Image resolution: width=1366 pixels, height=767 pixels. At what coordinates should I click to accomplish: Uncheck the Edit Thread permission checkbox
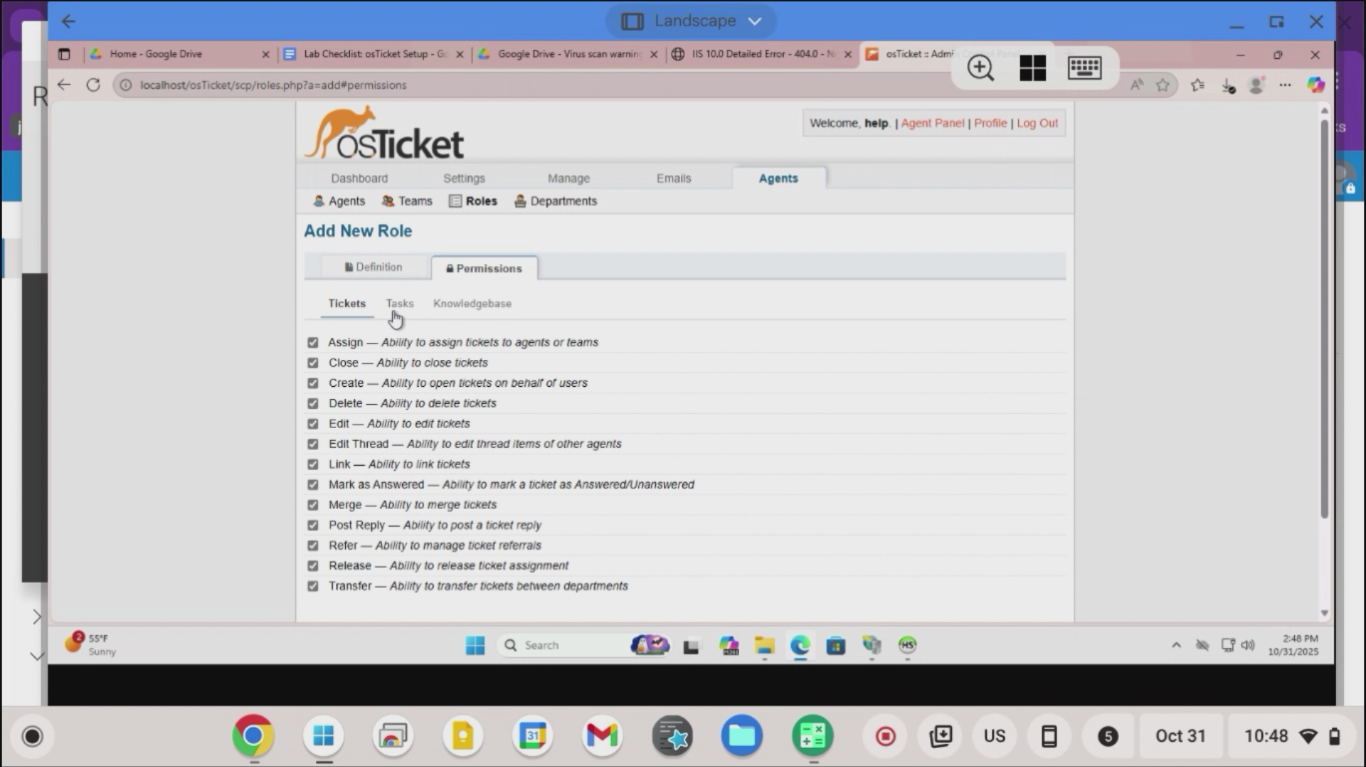313,444
